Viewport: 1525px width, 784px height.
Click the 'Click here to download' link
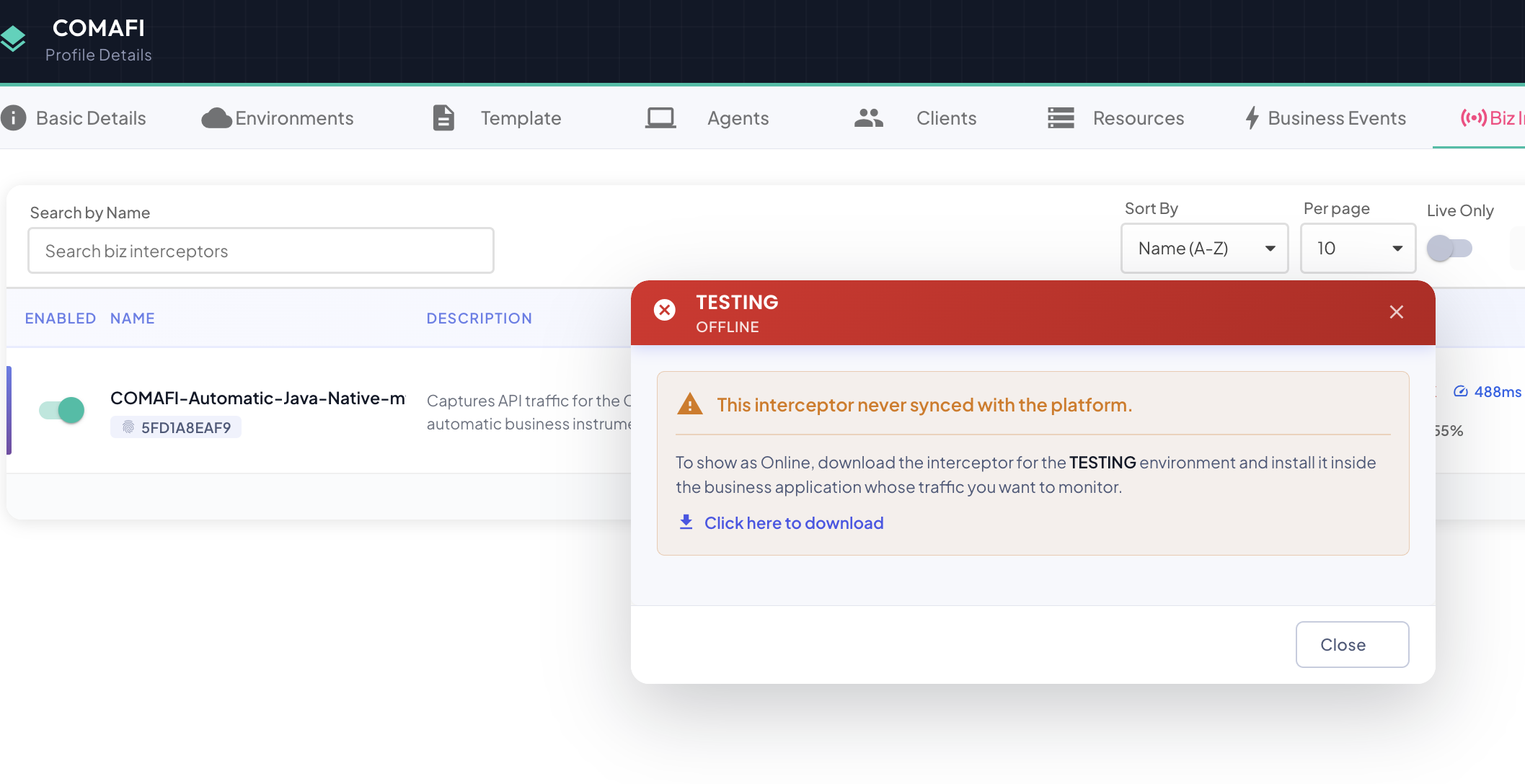click(x=794, y=522)
